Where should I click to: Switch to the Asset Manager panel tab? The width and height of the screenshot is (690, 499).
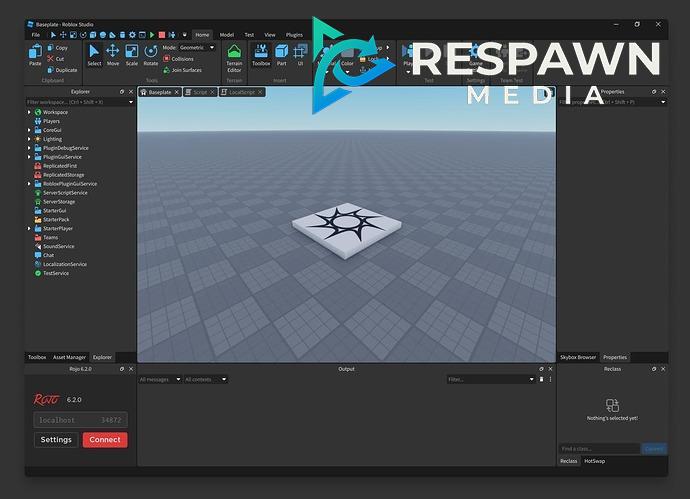click(69, 357)
